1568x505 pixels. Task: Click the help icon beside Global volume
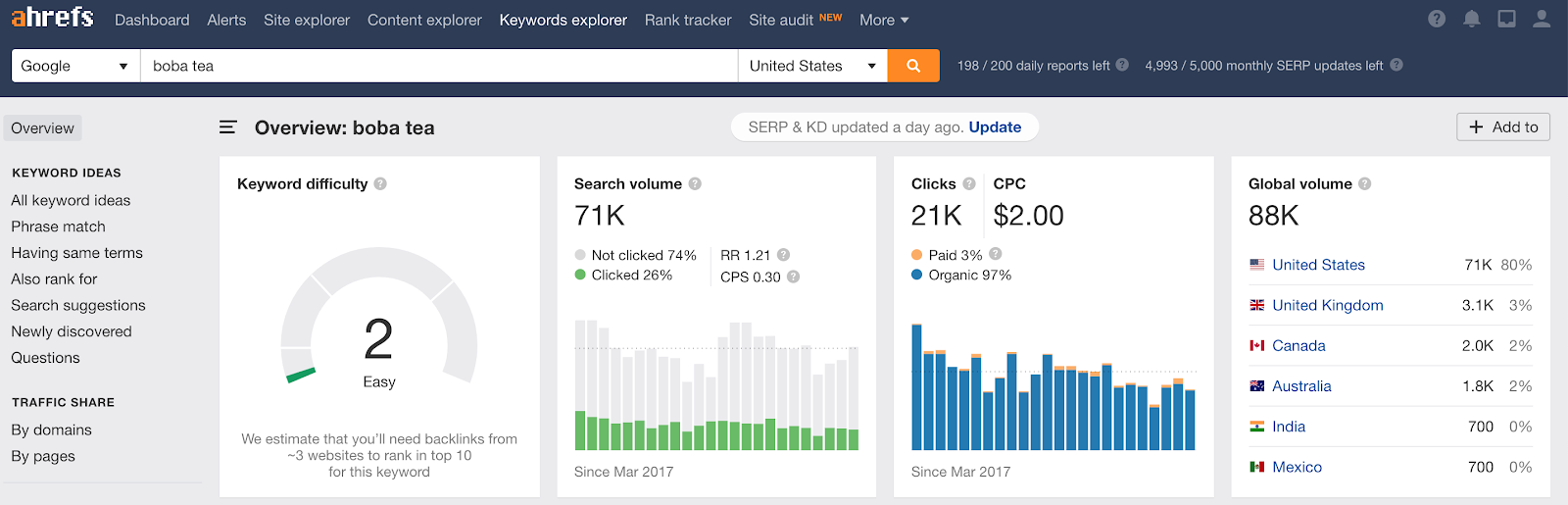[1365, 183]
